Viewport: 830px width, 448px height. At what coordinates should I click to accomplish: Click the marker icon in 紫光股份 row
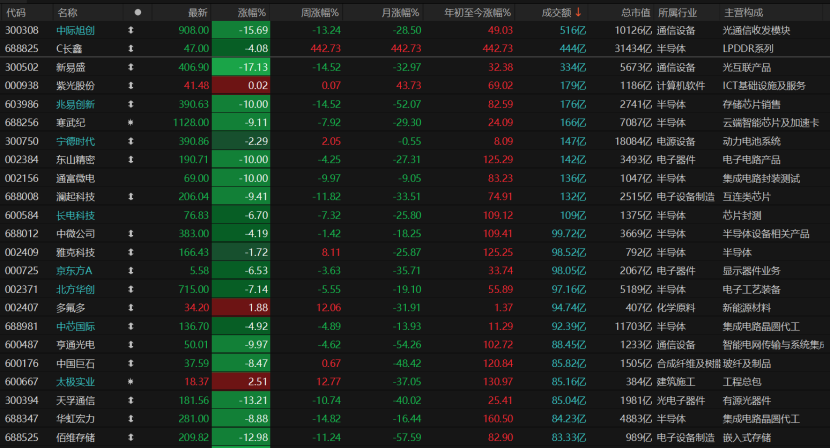click(x=131, y=86)
